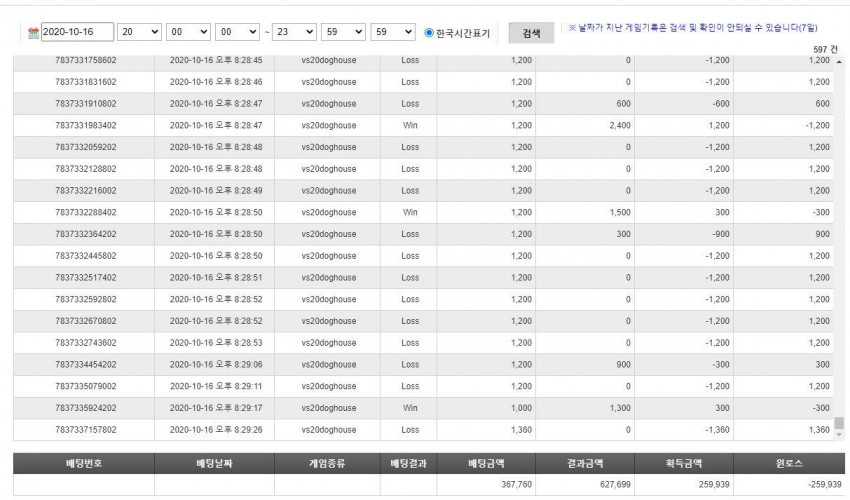
Task: Select bet number 7837332364202
Action: [86, 234]
